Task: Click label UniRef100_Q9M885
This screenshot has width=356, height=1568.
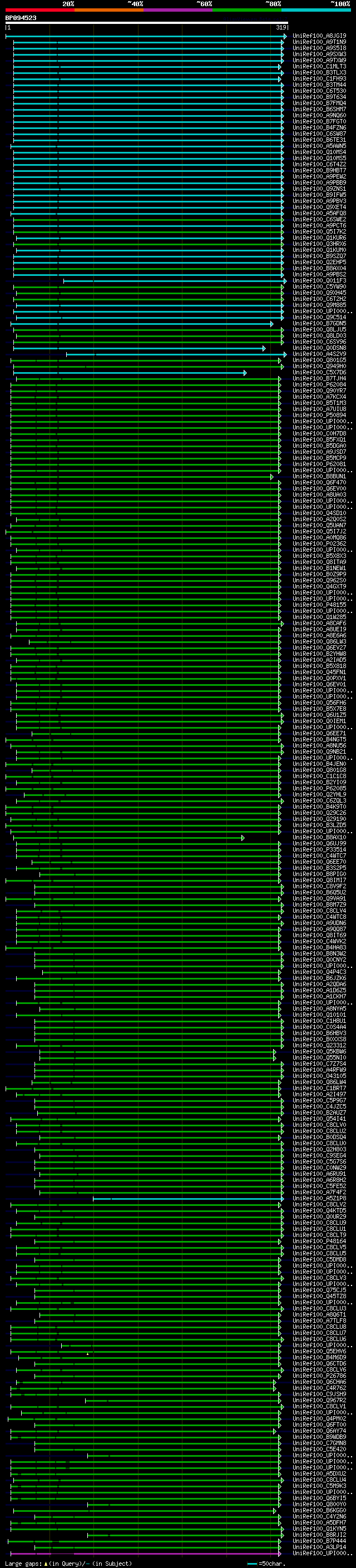Action: pyautogui.click(x=319, y=305)
